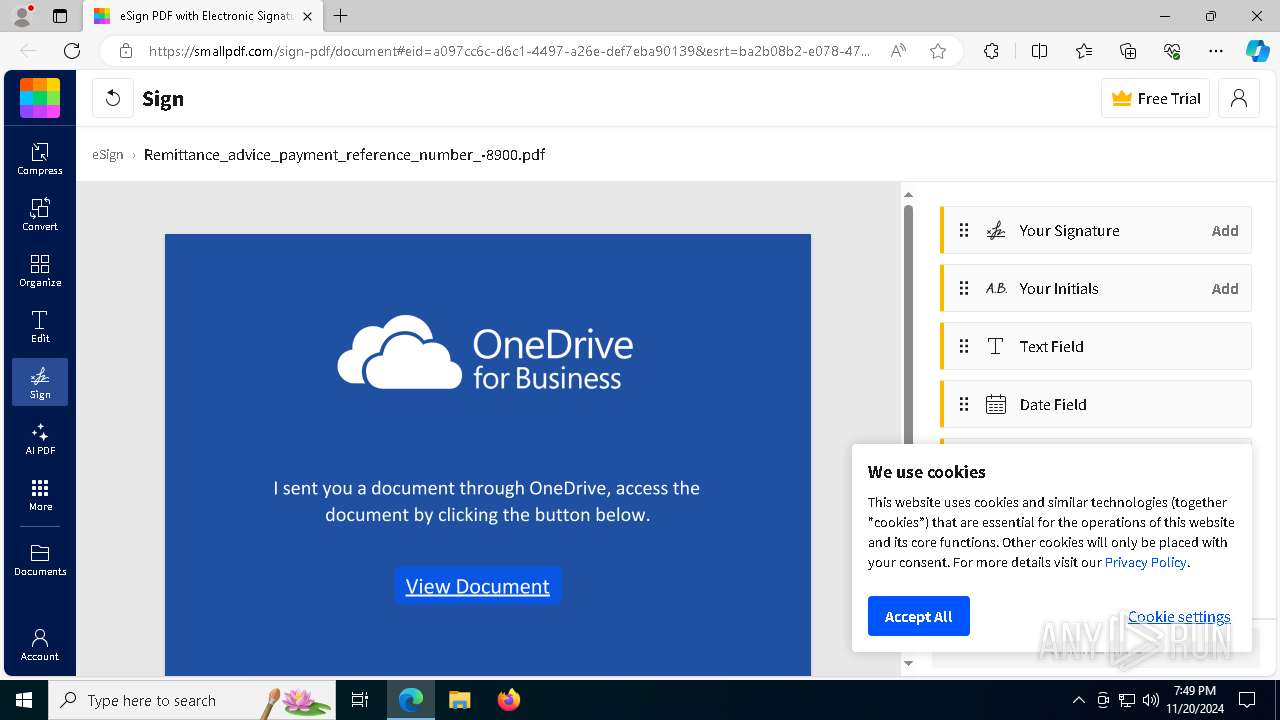This screenshot has height=720, width=1280.
Task: Open the Edit tool in sidebar
Action: pyautogui.click(x=40, y=326)
